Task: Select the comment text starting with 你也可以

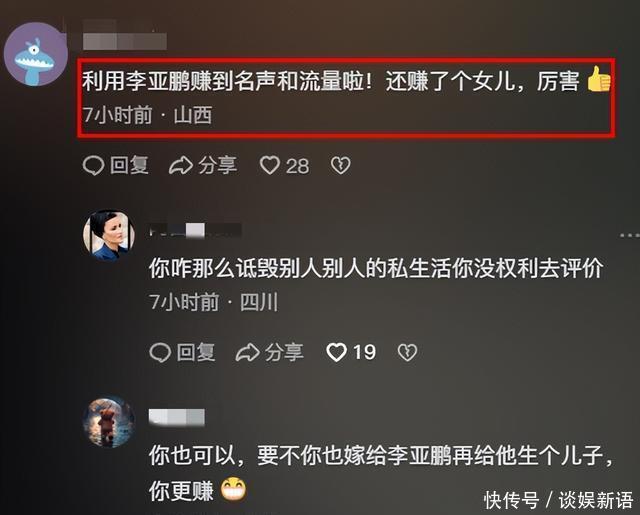Action: click(x=381, y=473)
